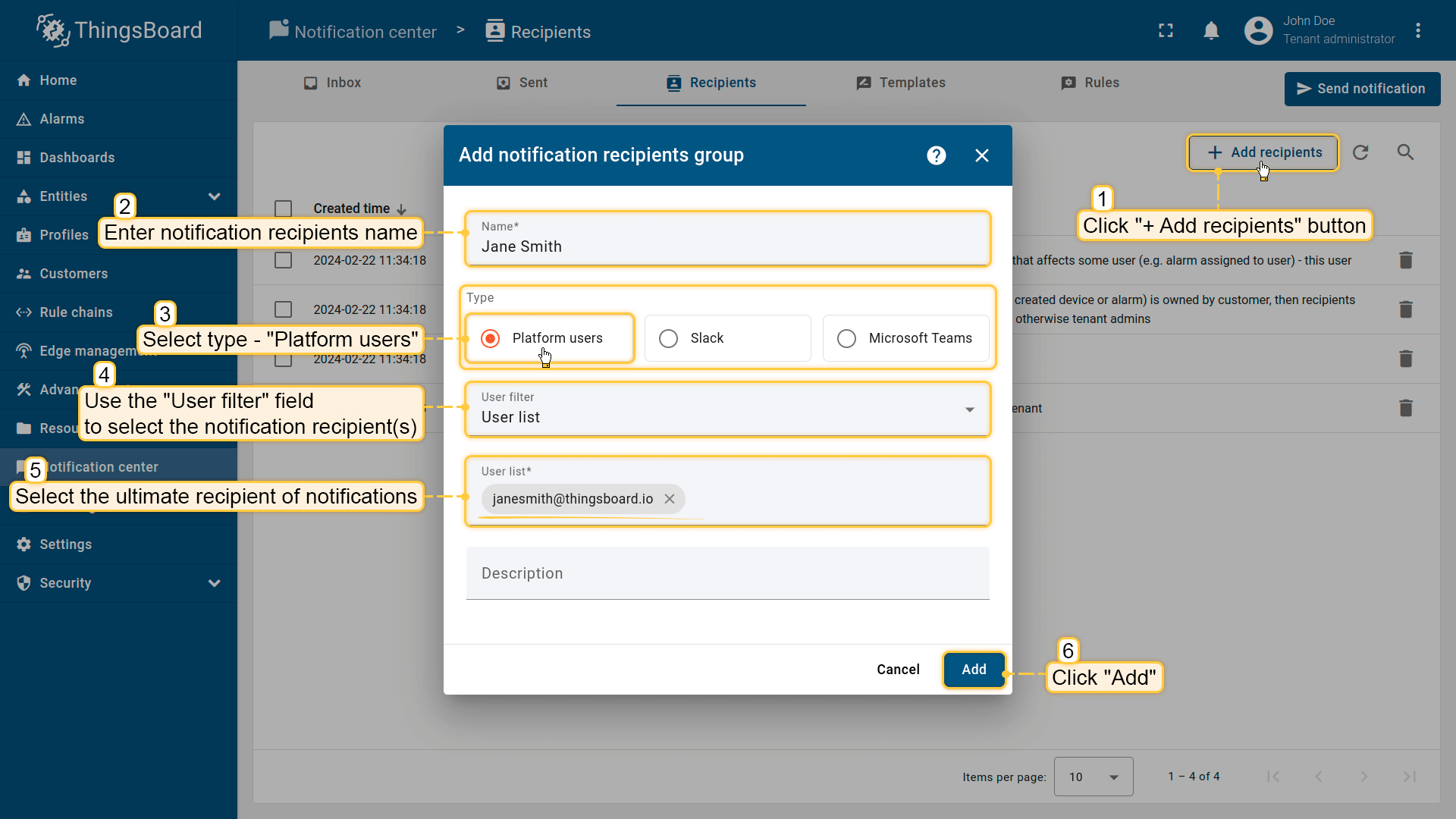Screen dimensions: 1456x819
Task: Delete the first recipient row using trash icon
Action: coord(1405,260)
